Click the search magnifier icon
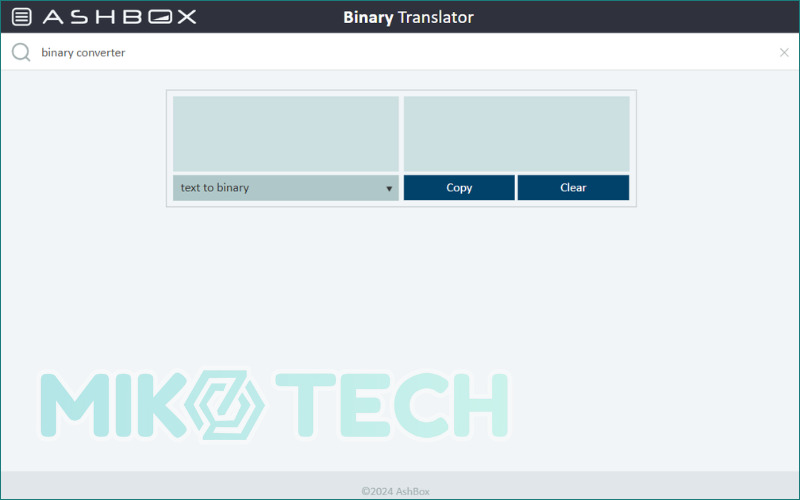800x500 pixels. click(x=21, y=52)
